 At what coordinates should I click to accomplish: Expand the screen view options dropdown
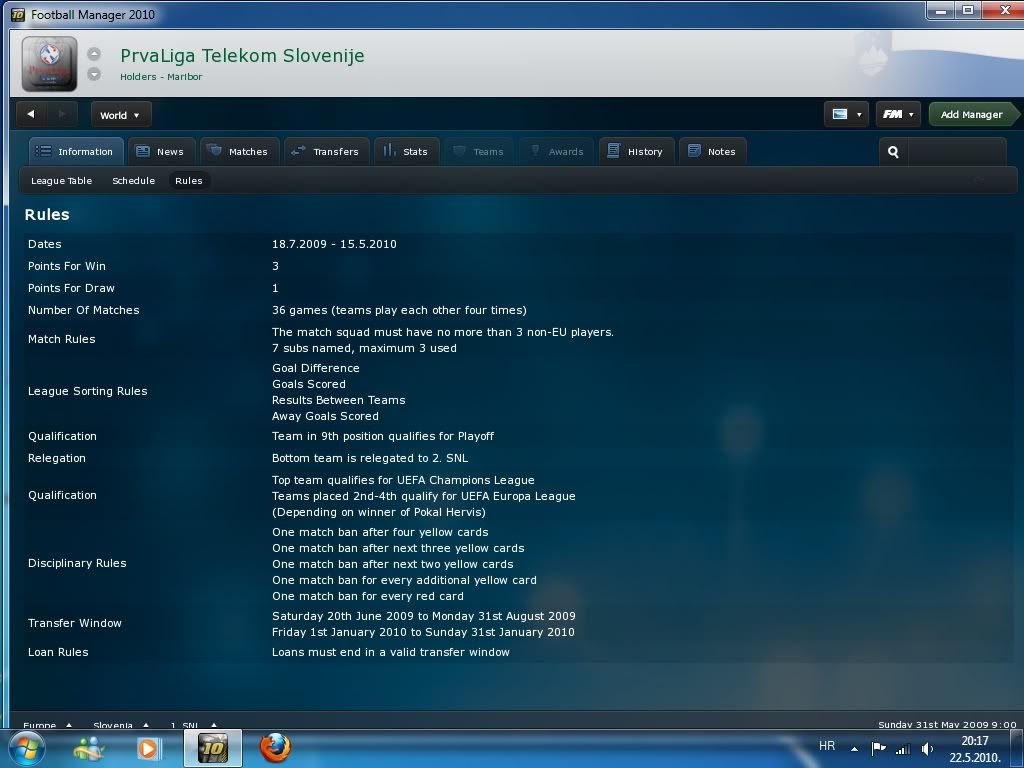coord(846,115)
